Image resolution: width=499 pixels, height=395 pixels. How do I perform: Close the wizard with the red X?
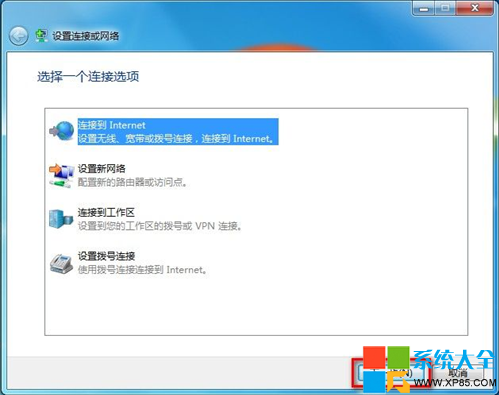click(x=475, y=8)
